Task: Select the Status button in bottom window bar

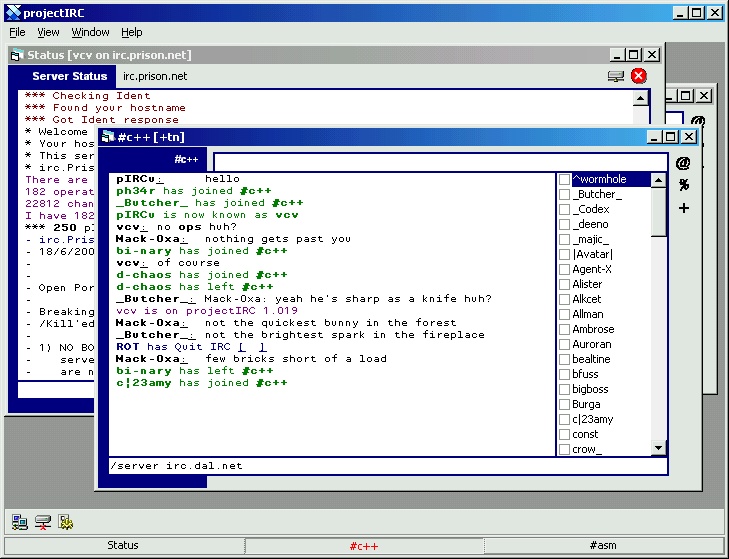Action: tap(123, 545)
